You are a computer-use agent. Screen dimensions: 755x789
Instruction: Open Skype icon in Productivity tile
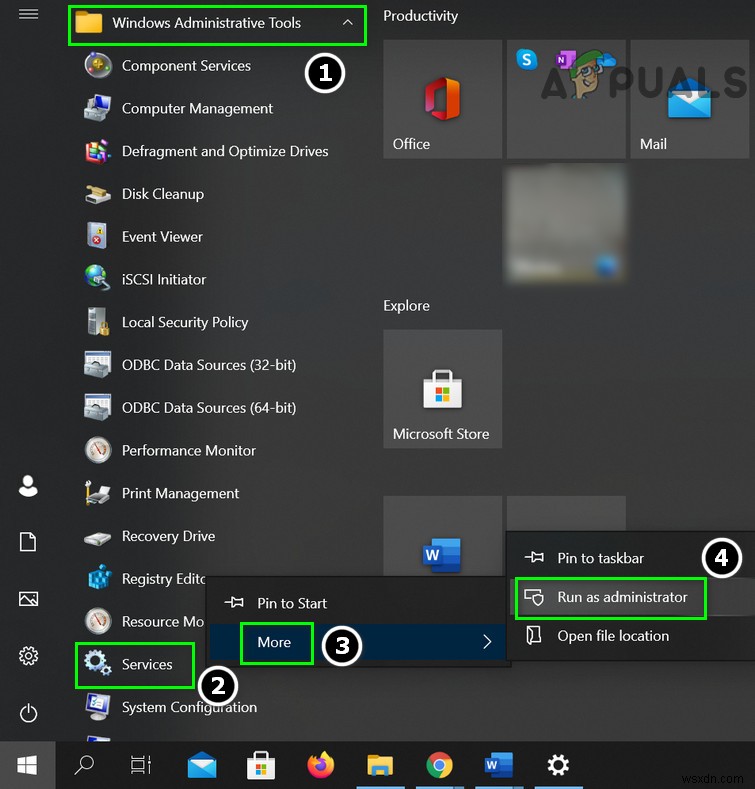click(x=526, y=59)
